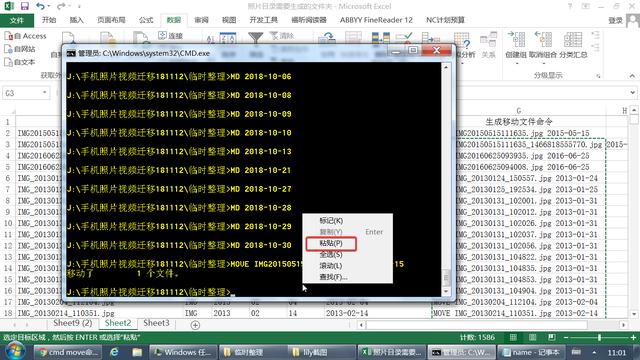The width and height of the screenshot is (640, 360).
Task: Switch to Normal view in status bar
Action: click(513, 337)
